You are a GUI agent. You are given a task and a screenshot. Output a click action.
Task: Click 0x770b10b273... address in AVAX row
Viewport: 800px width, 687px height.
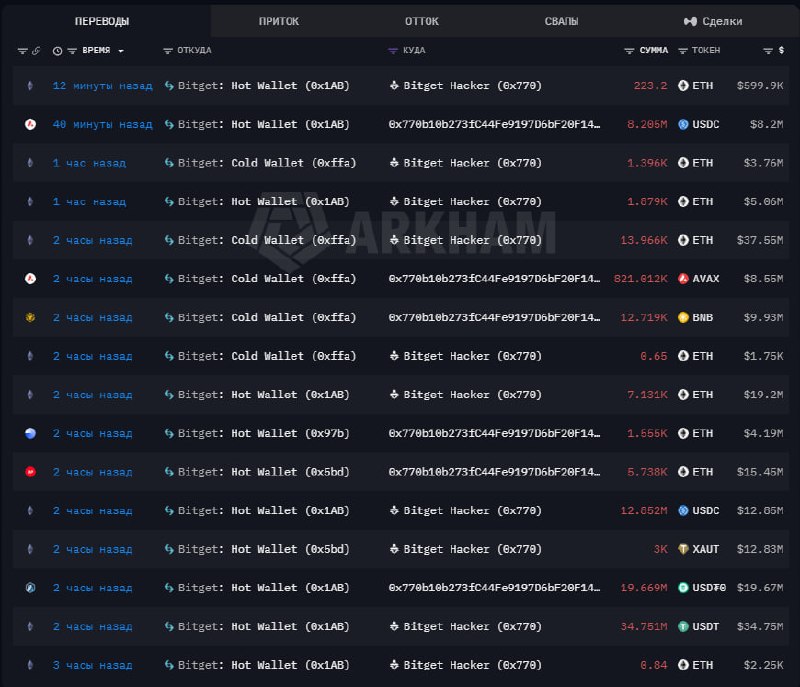[x=494, y=278]
